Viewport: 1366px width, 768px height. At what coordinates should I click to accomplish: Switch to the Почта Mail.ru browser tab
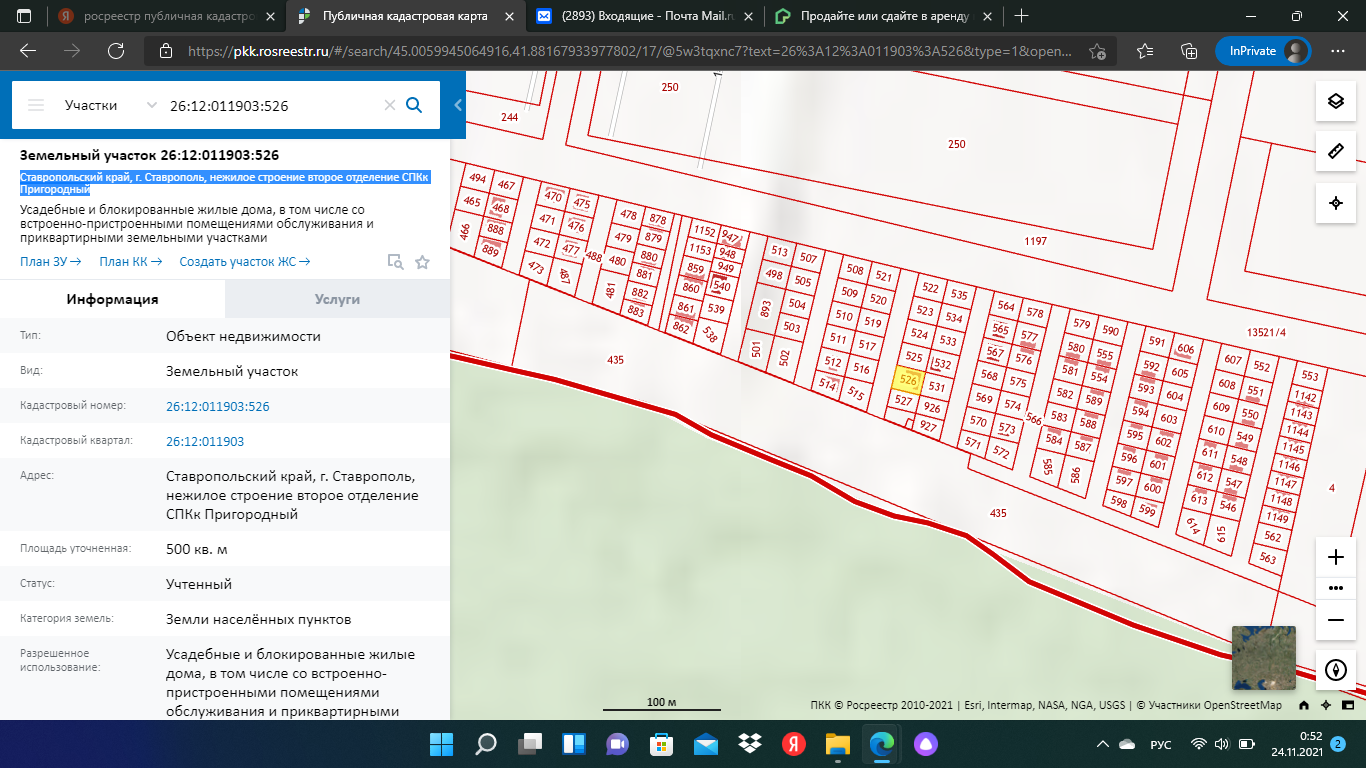point(645,16)
